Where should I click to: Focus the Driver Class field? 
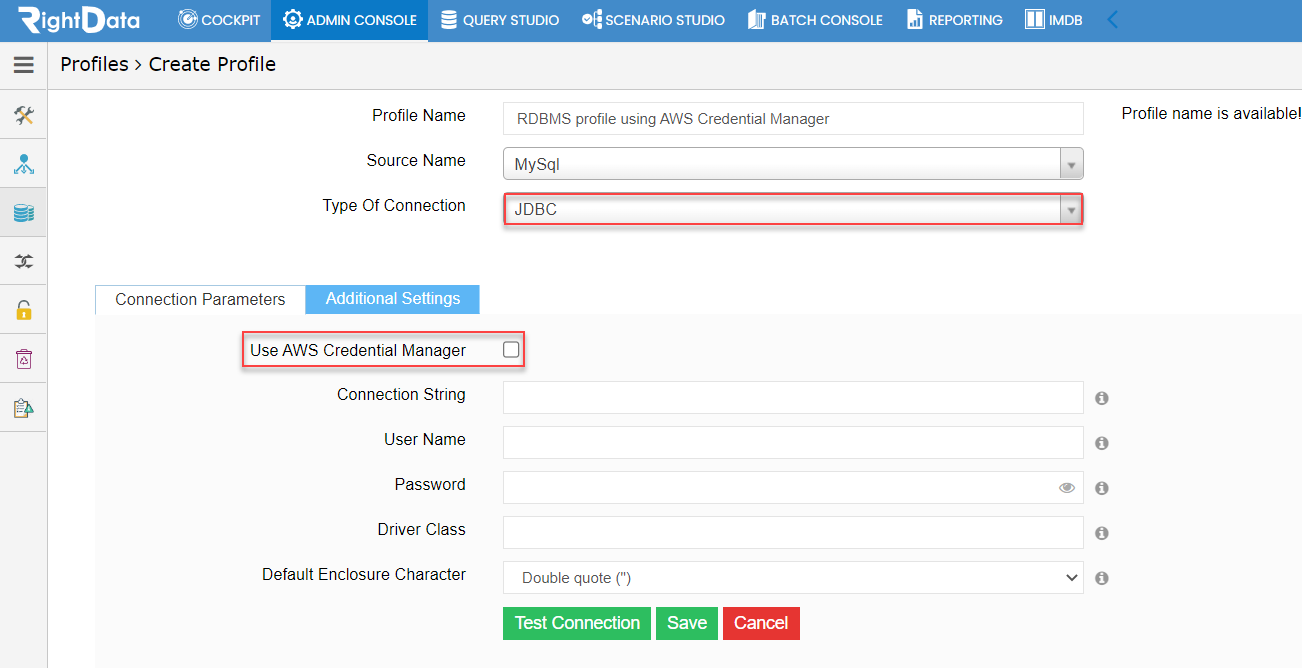tap(793, 532)
